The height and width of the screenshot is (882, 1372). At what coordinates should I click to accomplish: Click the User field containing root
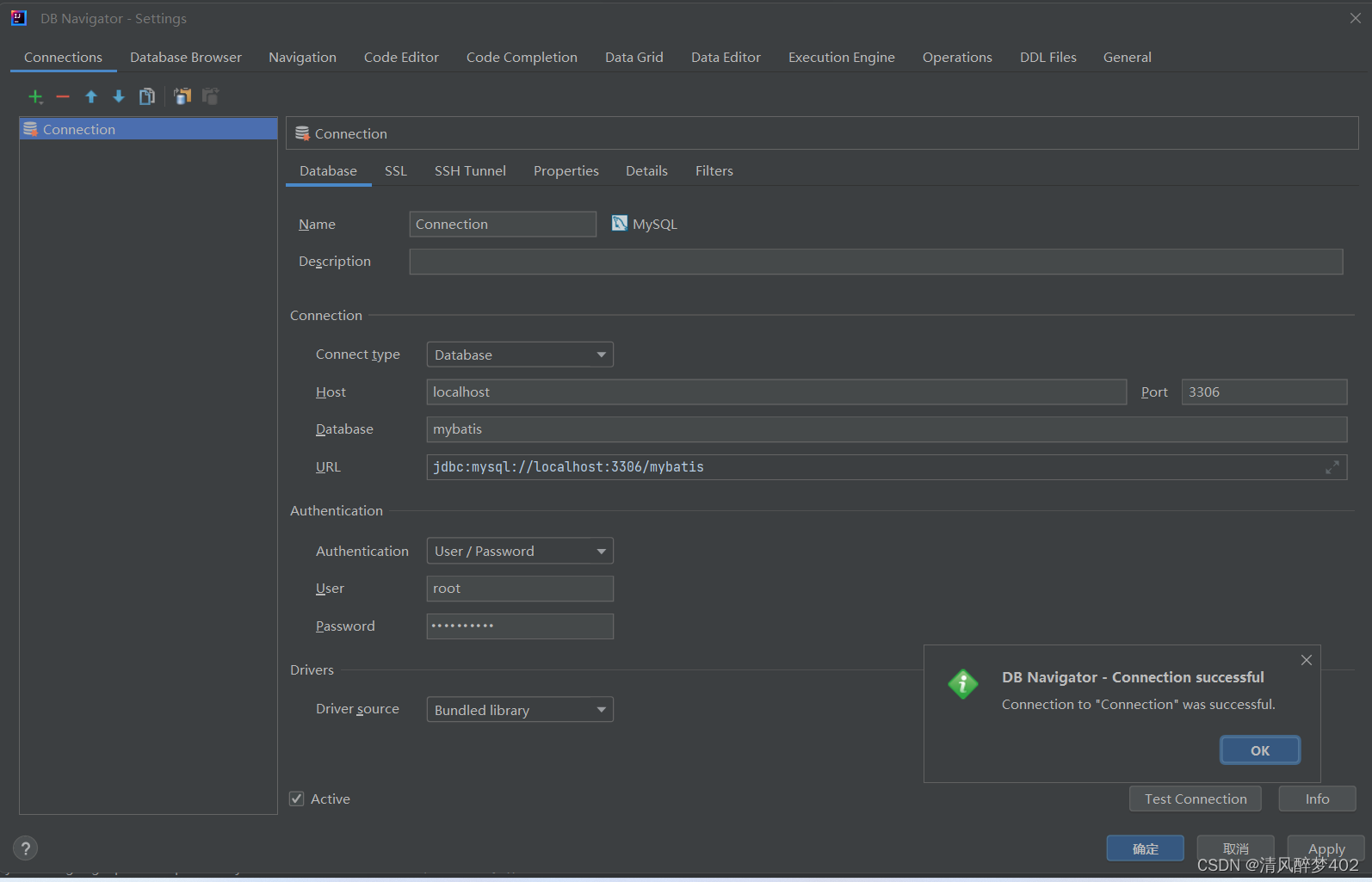(520, 589)
